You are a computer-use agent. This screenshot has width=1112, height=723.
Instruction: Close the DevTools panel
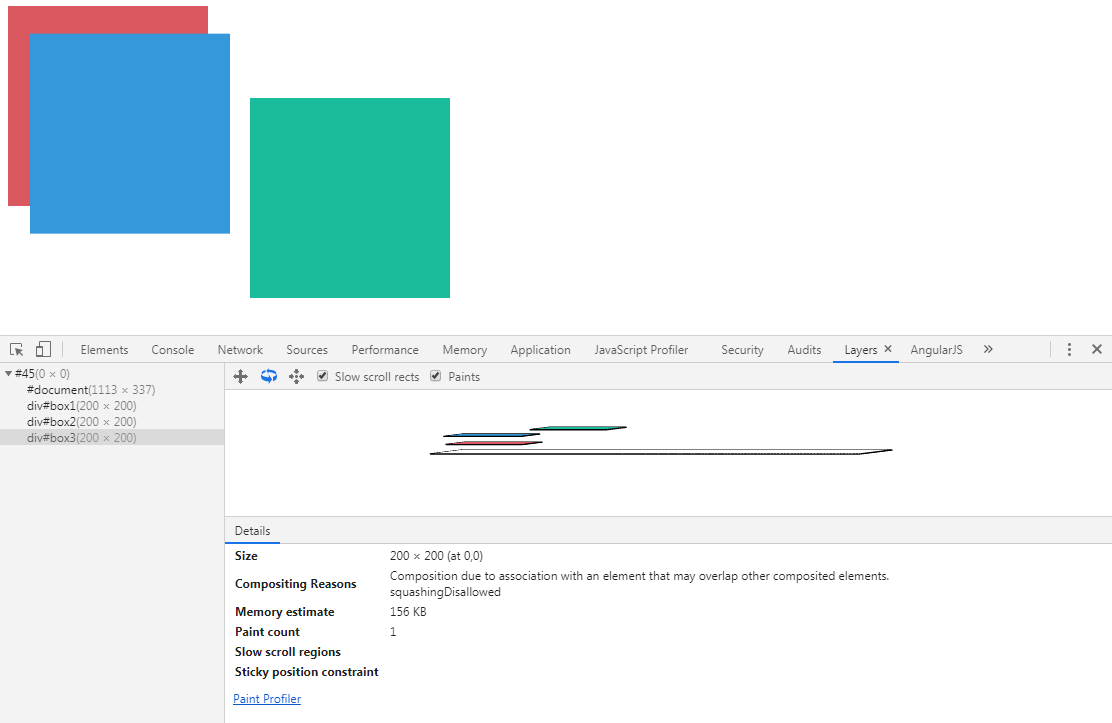(x=1097, y=349)
